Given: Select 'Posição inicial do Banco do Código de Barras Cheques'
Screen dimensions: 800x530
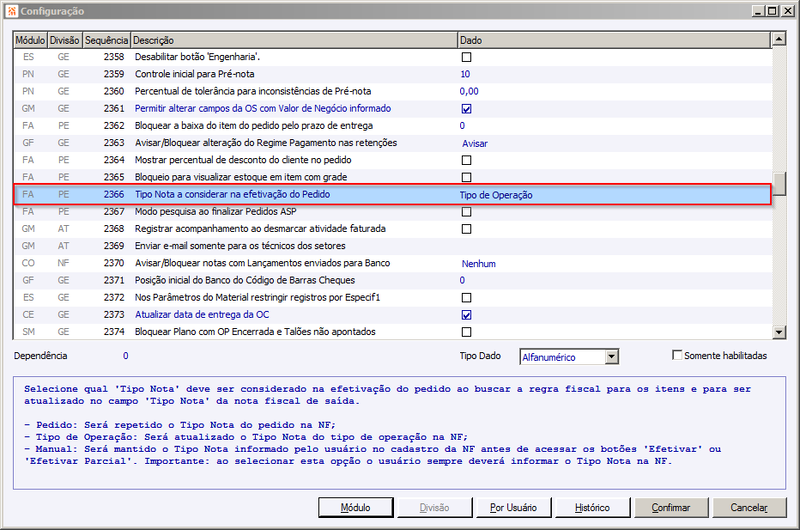Looking at the screenshot, I should coord(392,280).
